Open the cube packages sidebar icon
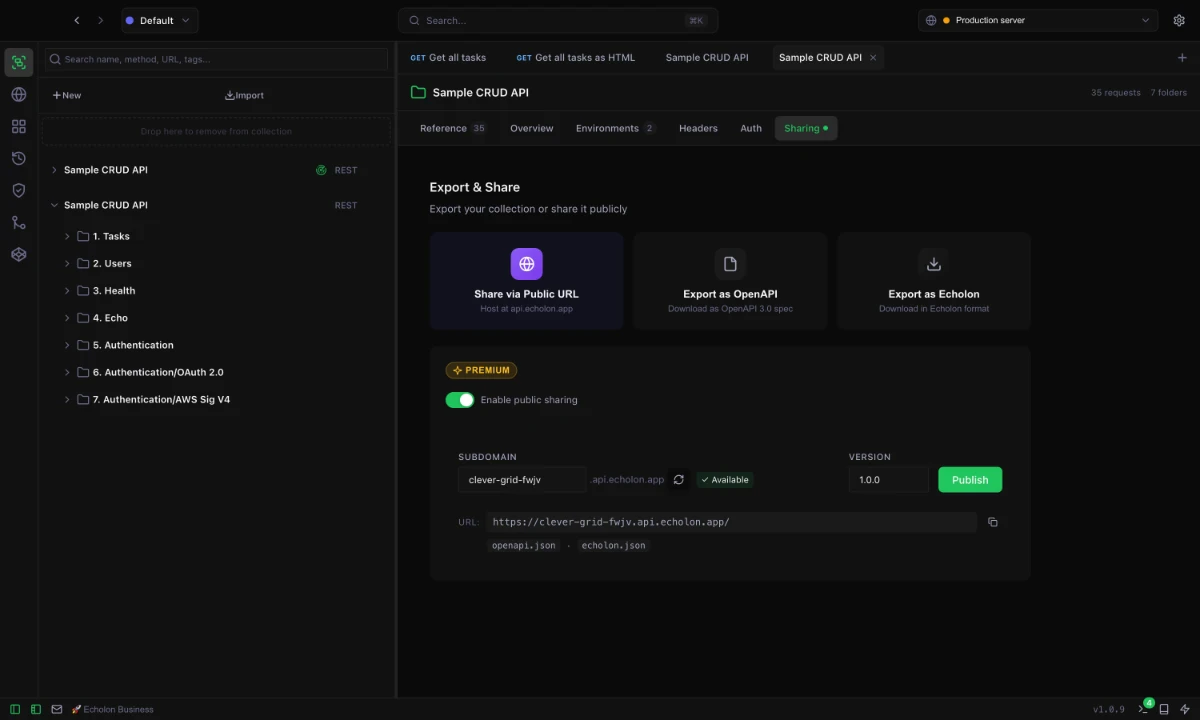This screenshot has height=720, width=1200. click(18, 254)
